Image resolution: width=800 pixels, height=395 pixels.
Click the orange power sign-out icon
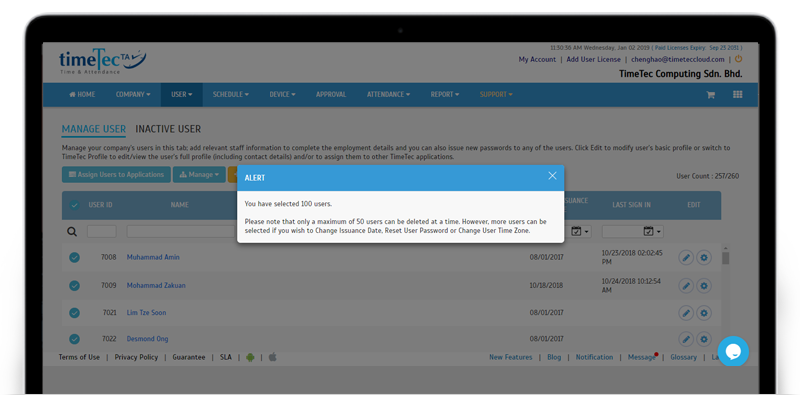[x=738, y=59]
